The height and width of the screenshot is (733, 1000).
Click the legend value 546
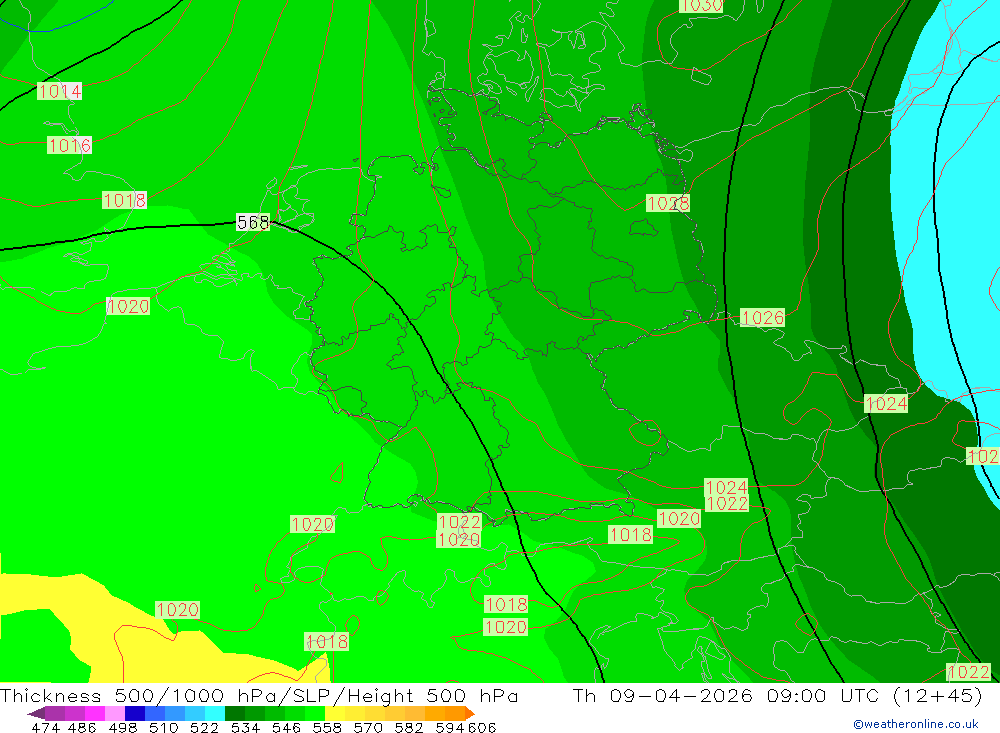[286, 727]
